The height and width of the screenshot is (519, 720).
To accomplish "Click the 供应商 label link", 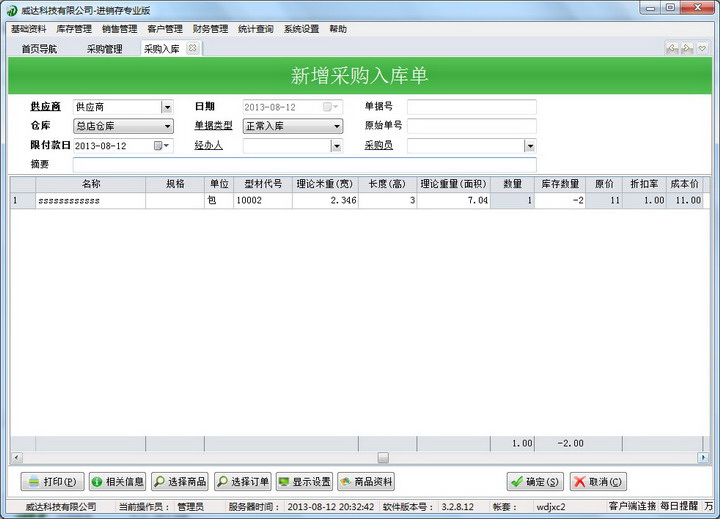I will pos(45,107).
